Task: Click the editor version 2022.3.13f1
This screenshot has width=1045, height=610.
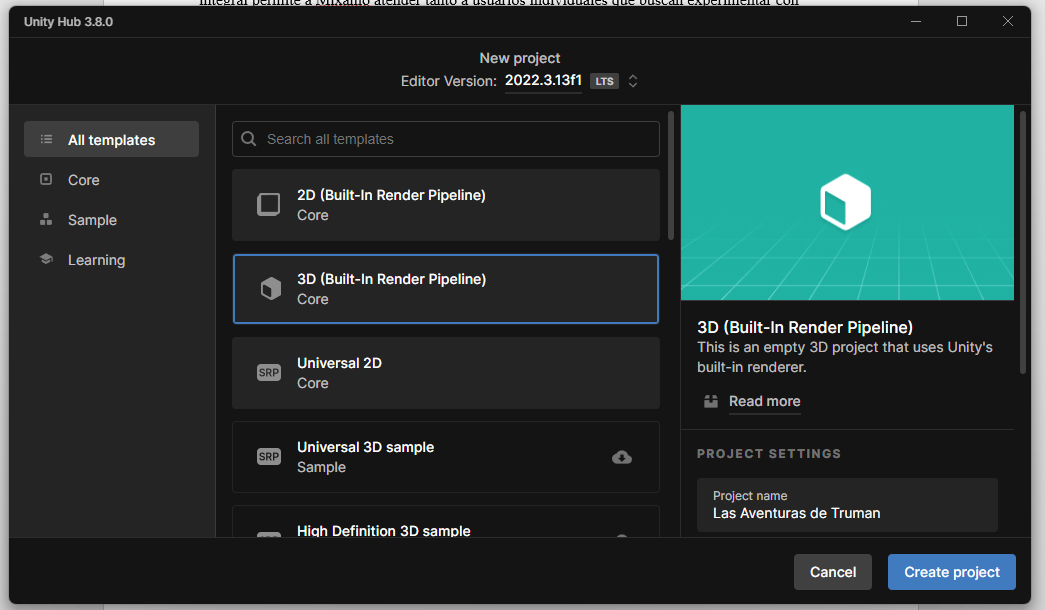Action: (543, 80)
